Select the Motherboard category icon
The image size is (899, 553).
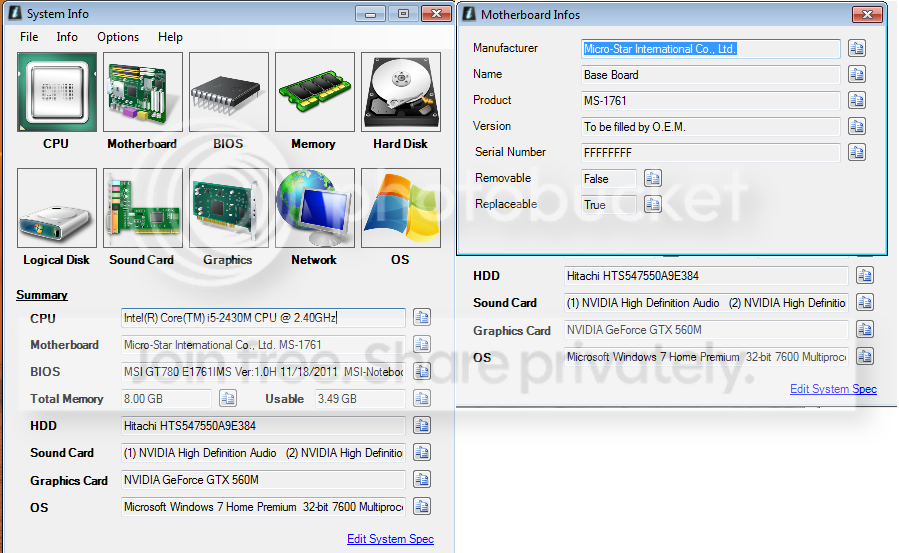pos(143,92)
